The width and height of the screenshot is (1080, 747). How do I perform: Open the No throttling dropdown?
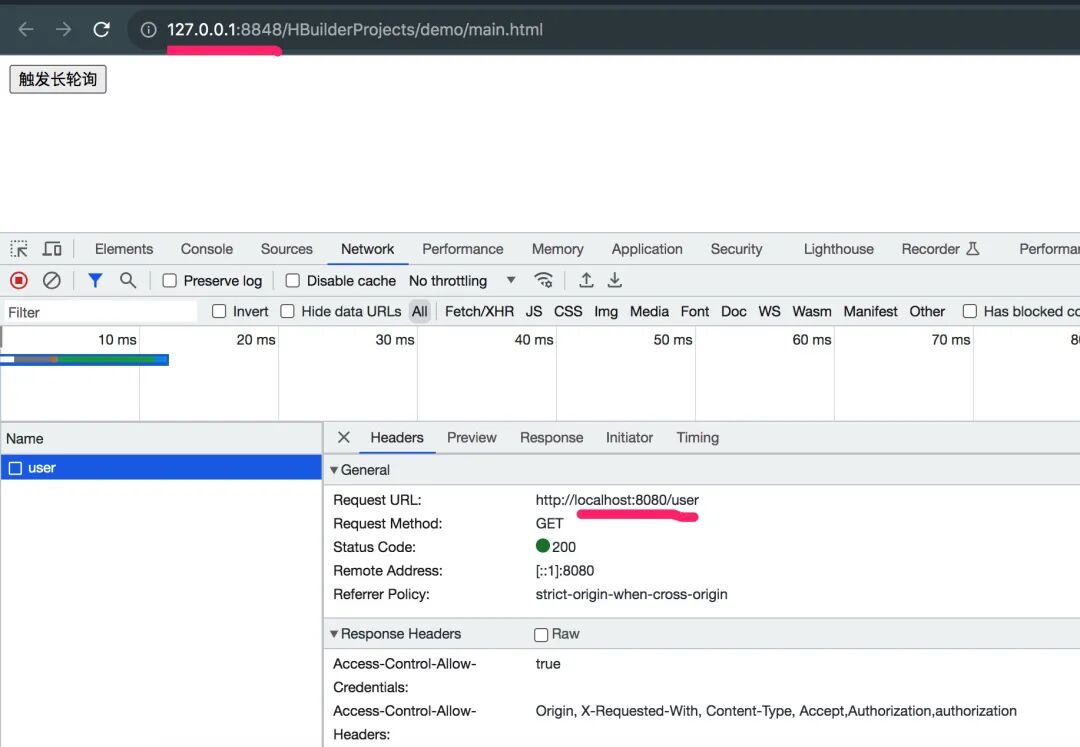tap(461, 281)
